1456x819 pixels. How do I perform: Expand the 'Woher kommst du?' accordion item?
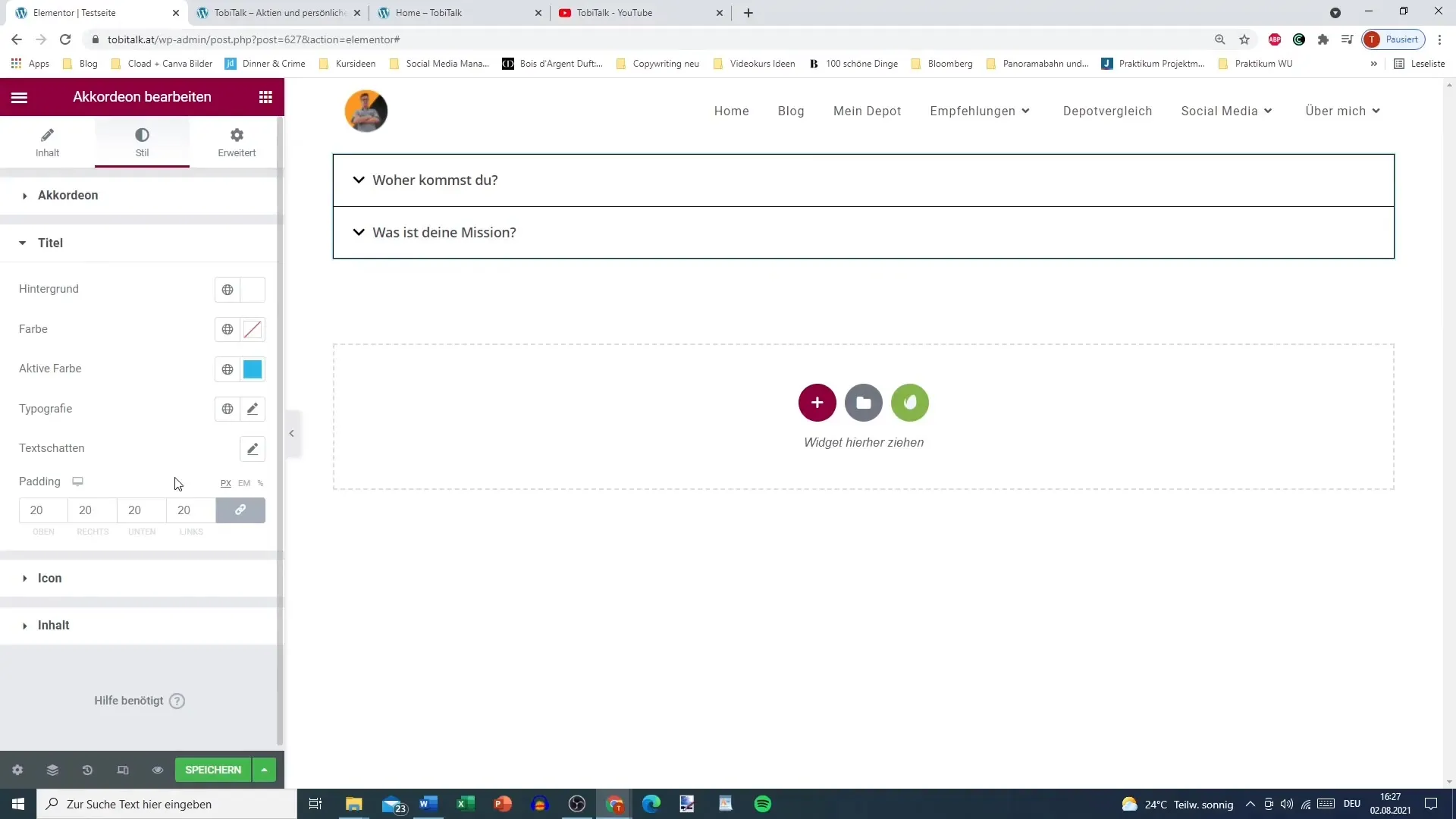tap(435, 180)
